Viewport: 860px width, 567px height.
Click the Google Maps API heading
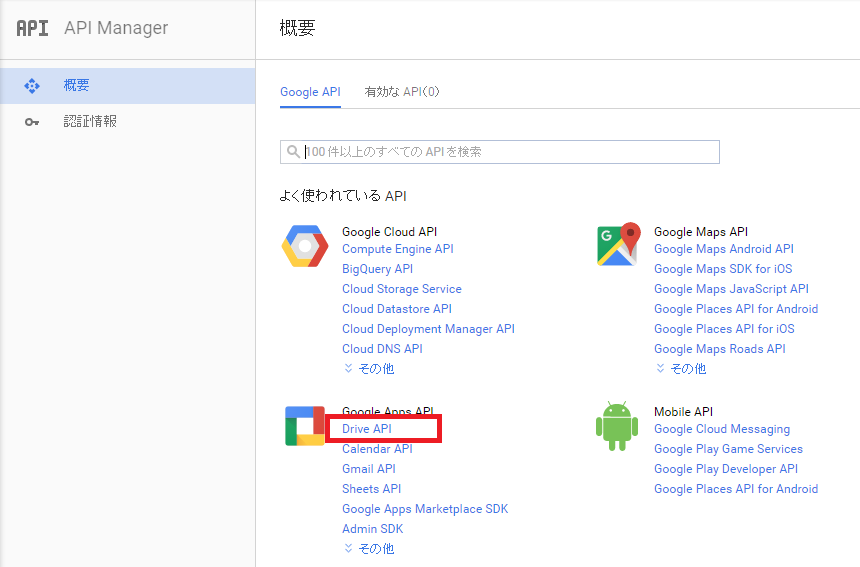click(x=700, y=232)
